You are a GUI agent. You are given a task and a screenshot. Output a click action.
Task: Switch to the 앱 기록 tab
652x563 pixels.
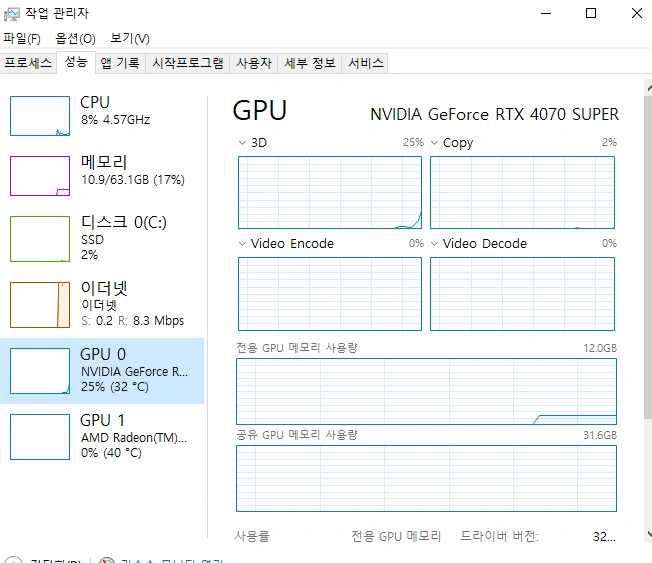120,63
